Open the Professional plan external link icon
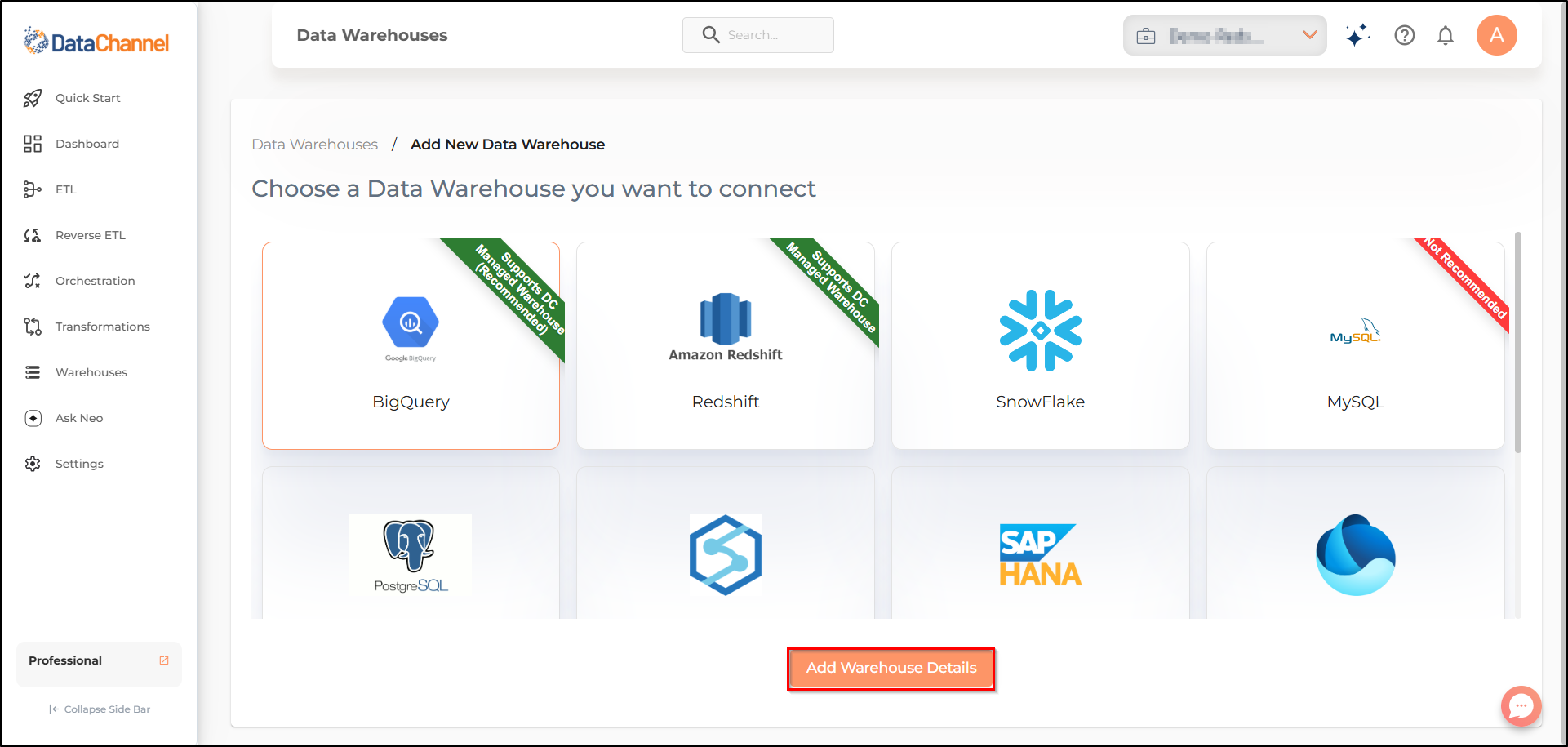The width and height of the screenshot is (1568, 747). (x=164, y=660)
